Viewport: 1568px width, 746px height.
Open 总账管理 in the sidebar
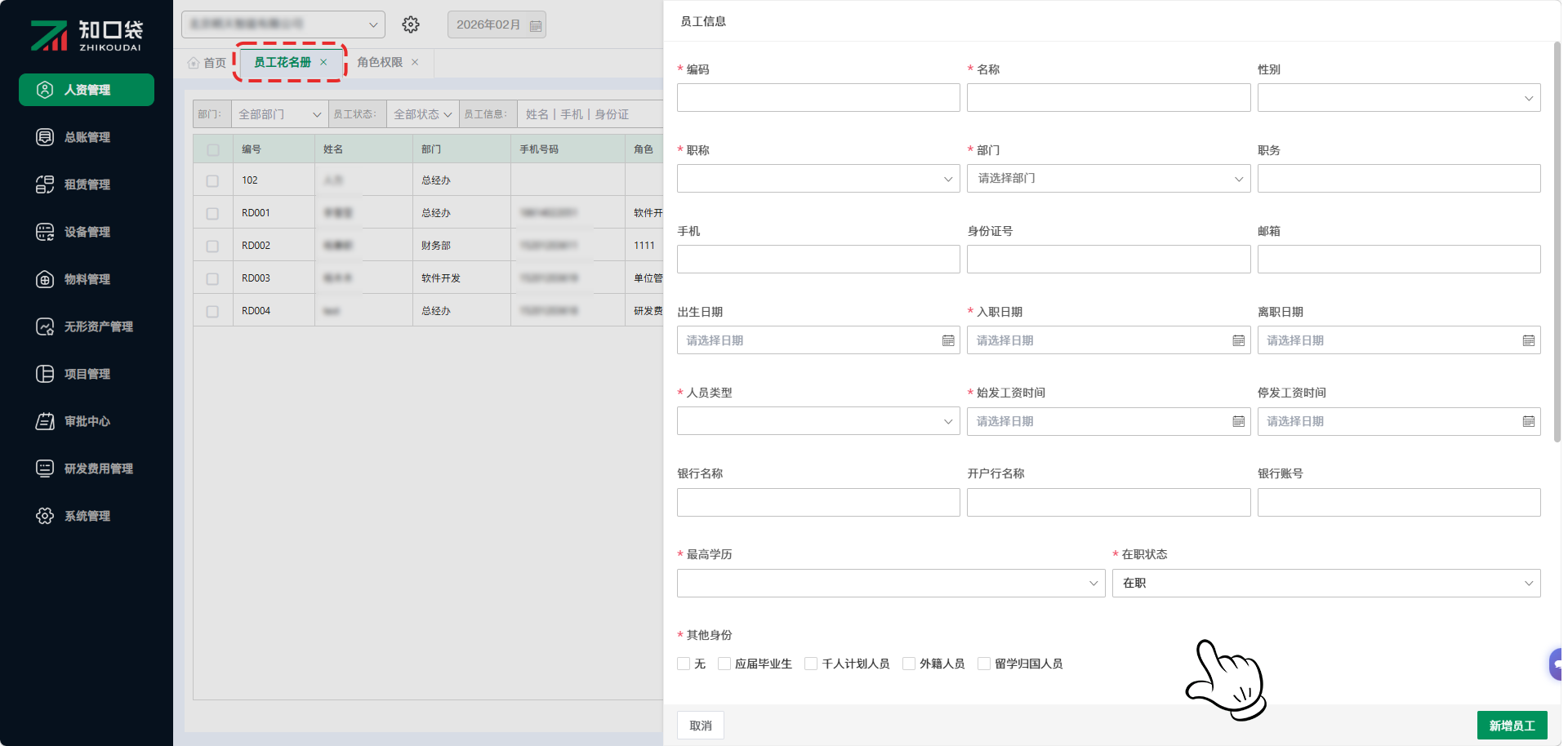[x=87, y=137]
